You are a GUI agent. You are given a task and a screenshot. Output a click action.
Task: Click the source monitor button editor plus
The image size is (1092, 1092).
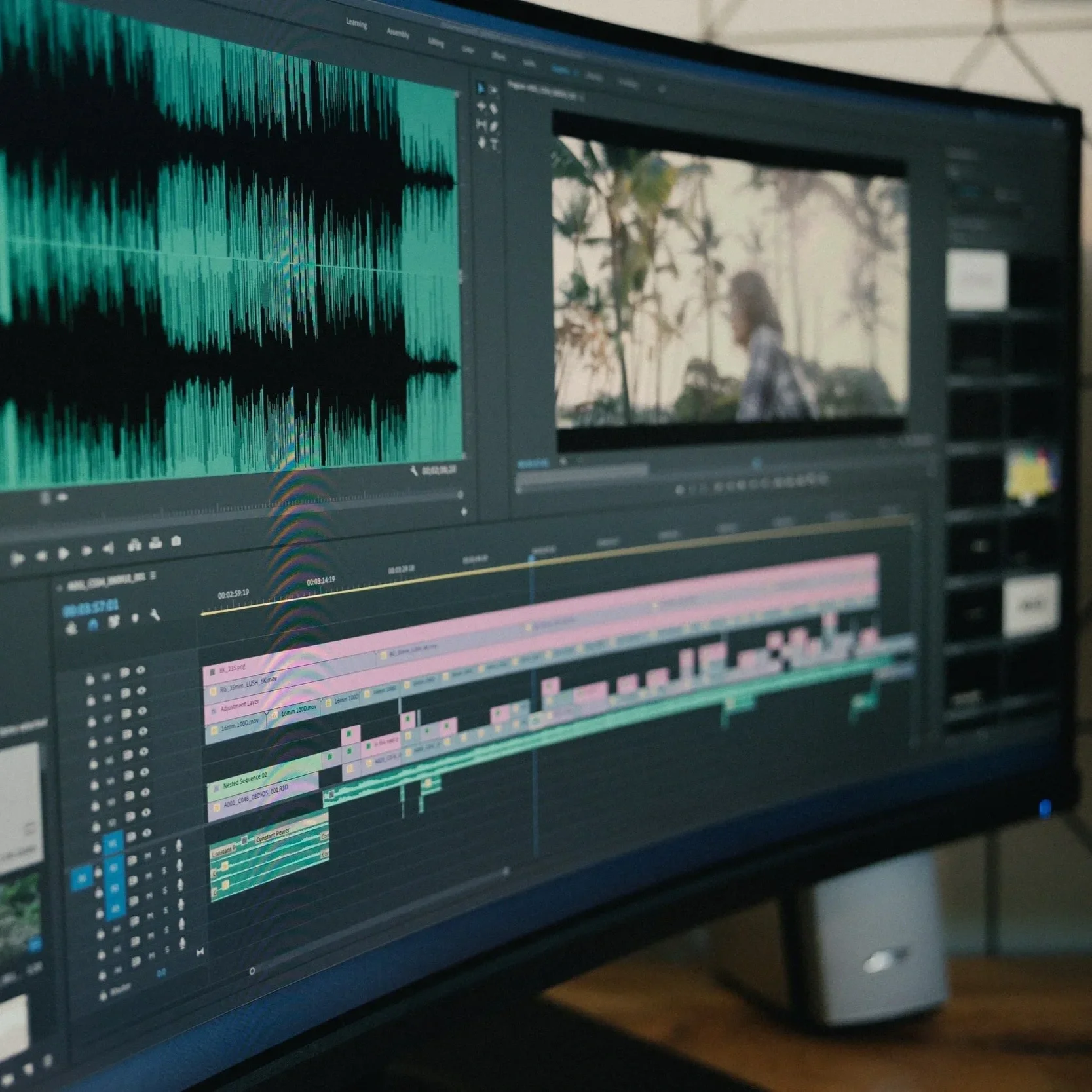[x=464, y=512]
